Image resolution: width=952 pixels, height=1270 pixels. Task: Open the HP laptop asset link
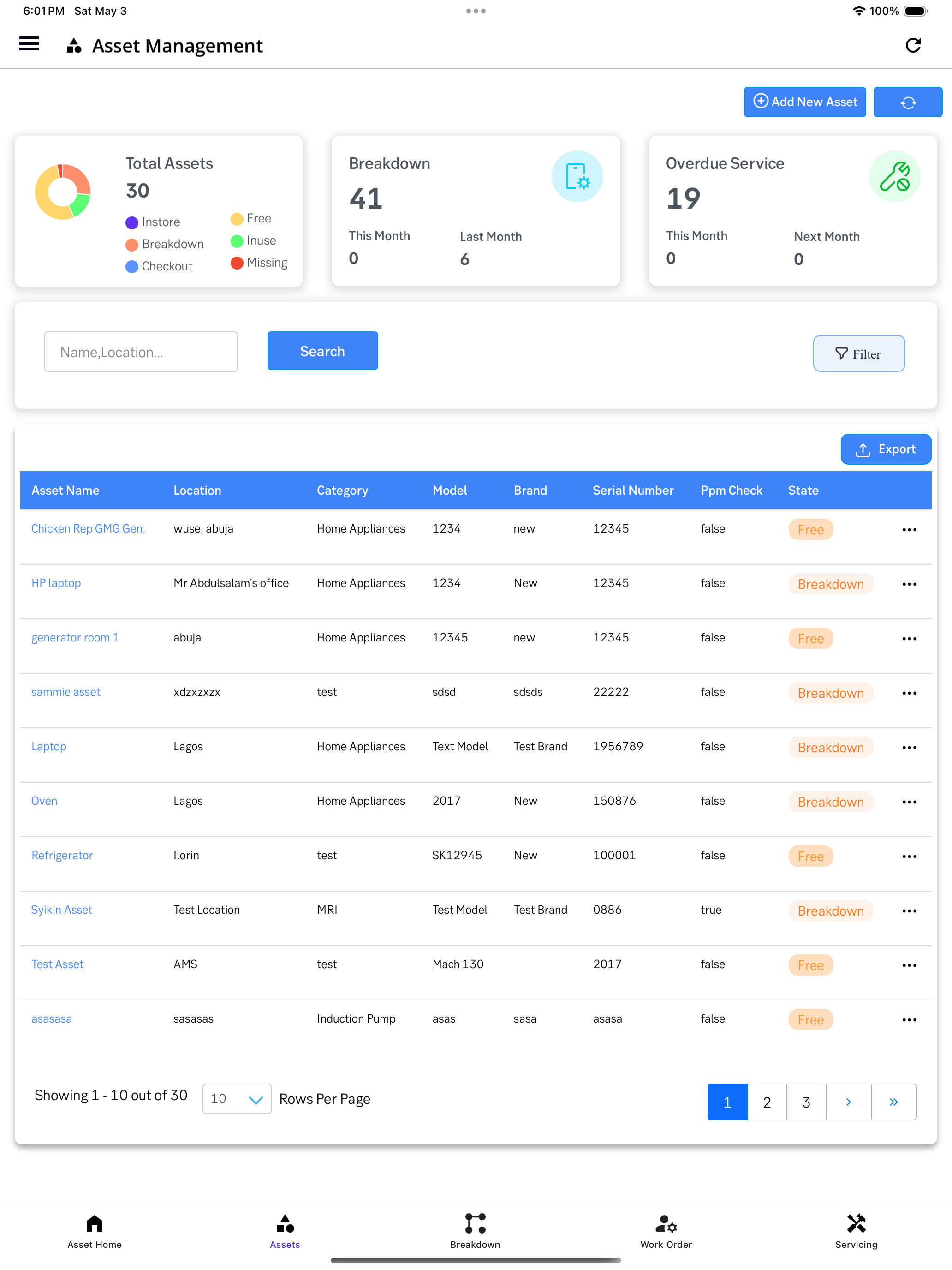(56, 583)
